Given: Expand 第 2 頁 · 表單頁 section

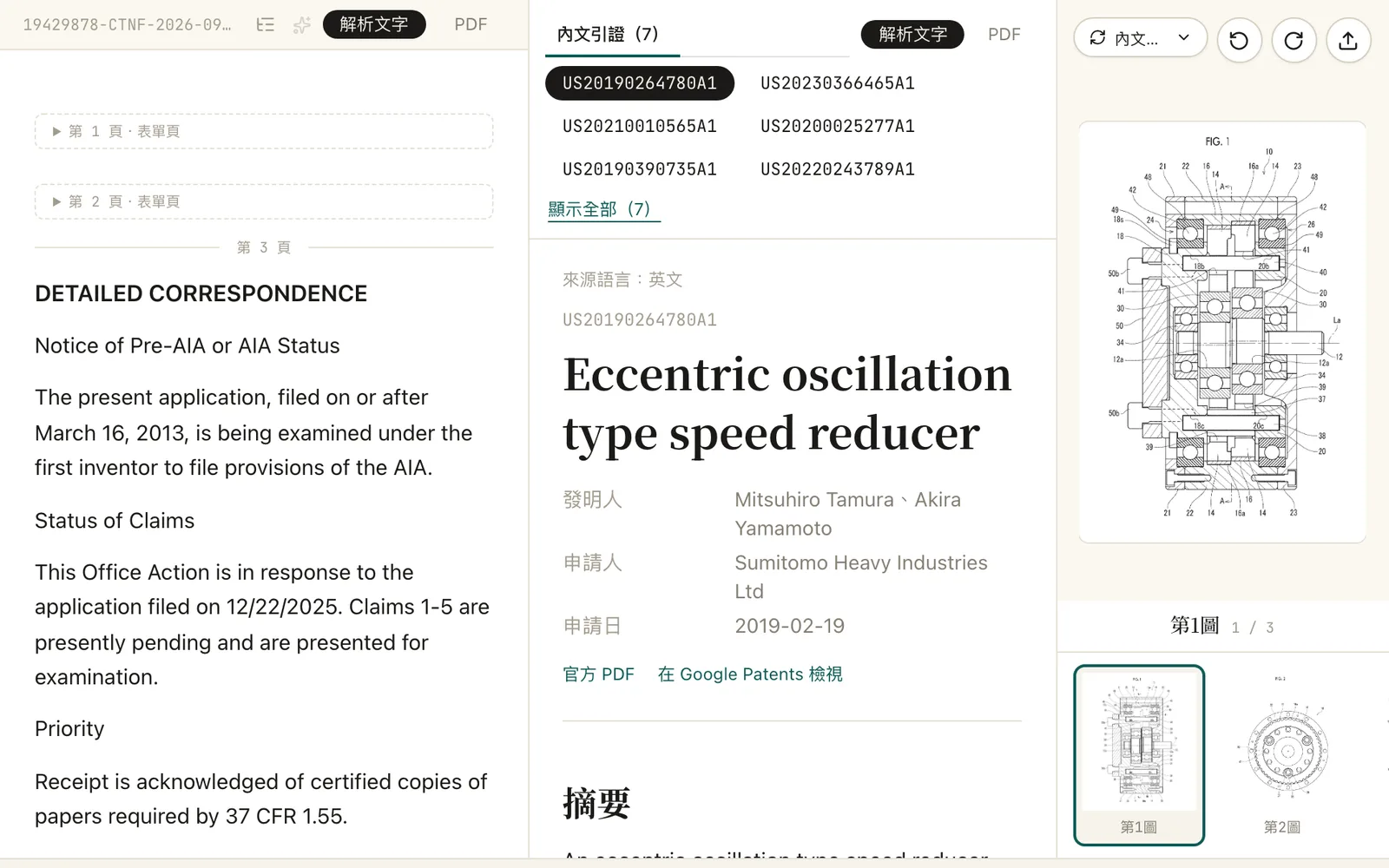Looking at the screenshot, I should coord(264,201).
